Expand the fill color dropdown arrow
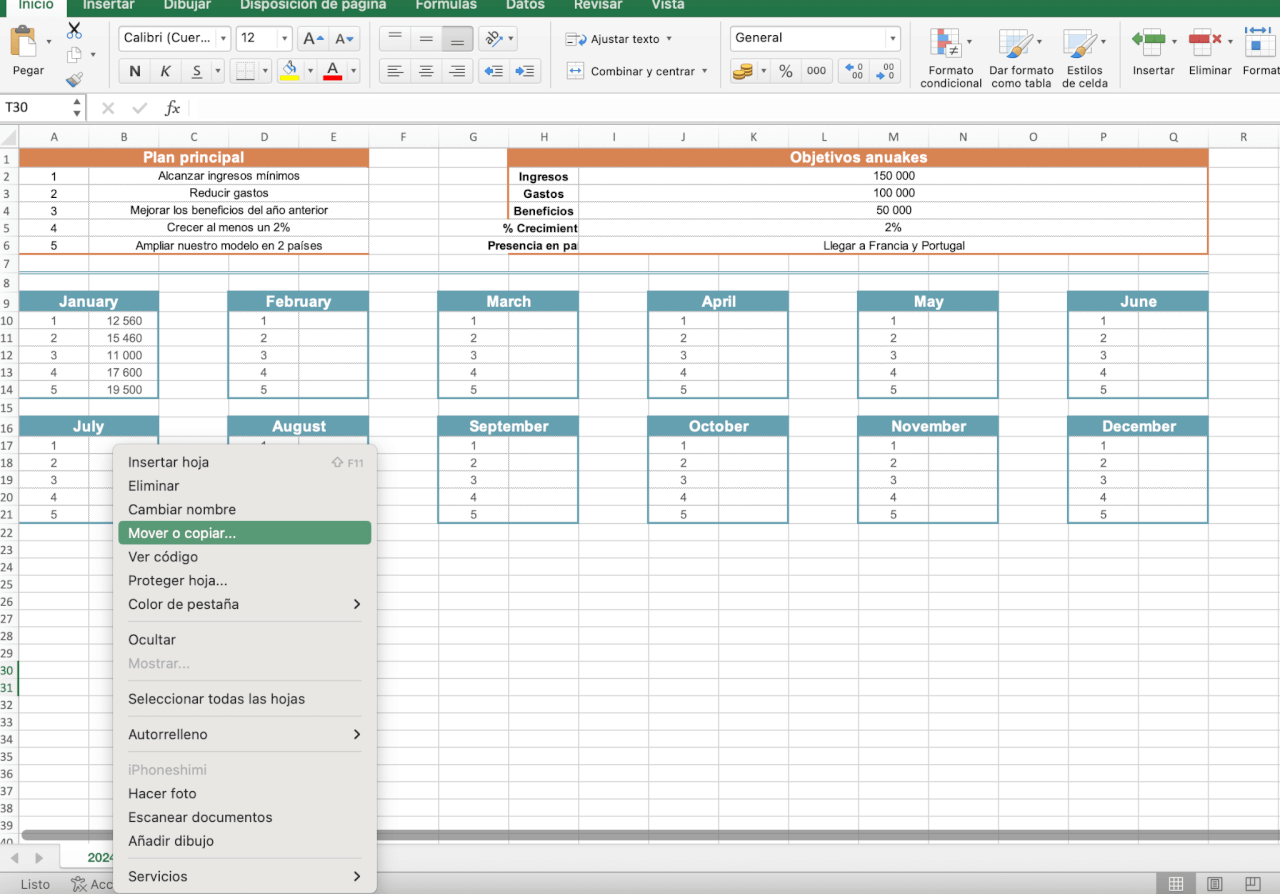 [x=310, y=71]
